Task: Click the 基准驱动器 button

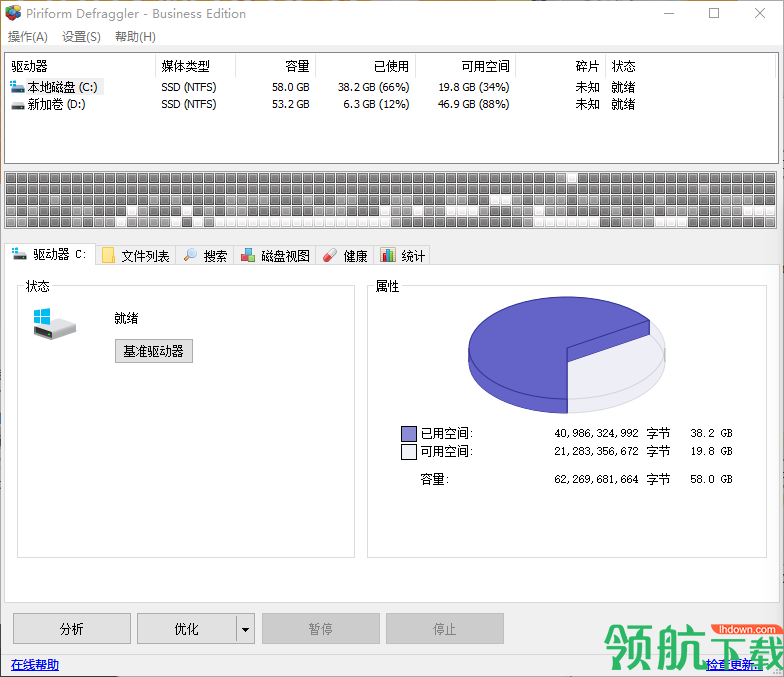Action: (x=154, y=351)
